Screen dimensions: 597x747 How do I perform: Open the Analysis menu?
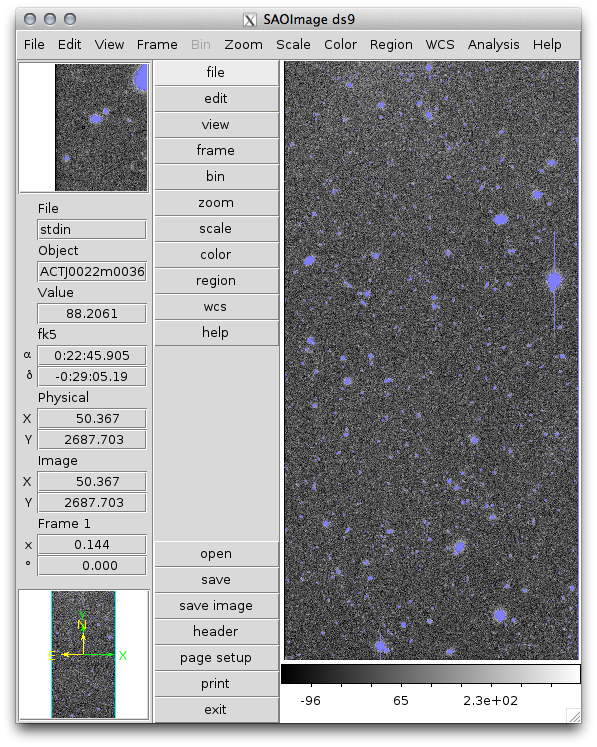click(493, 45)
